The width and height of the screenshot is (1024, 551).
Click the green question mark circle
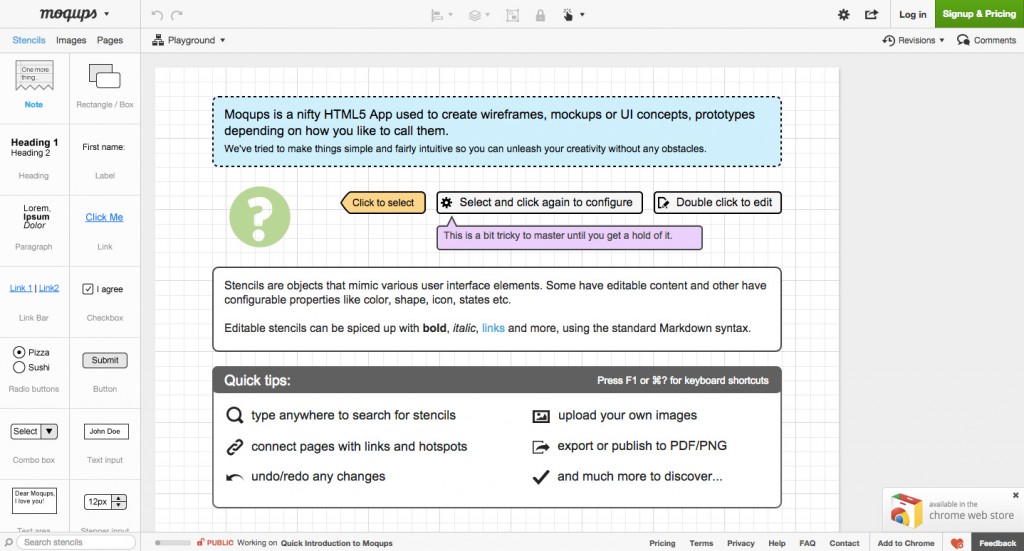point(260,215)
